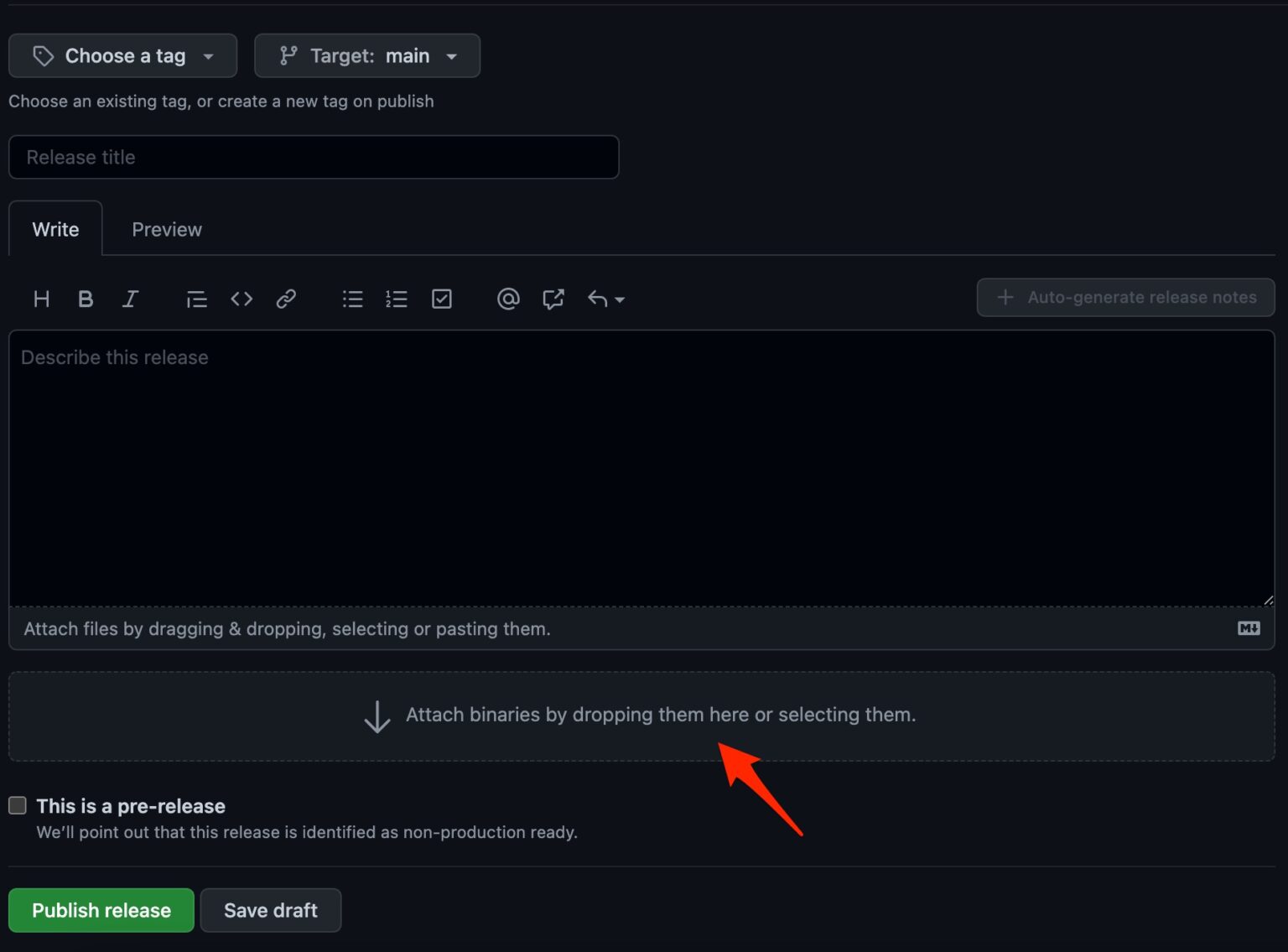This screenshot has width=1288, height=952.
Task: Click the Release title input field
Action: (x=314, y=157)
